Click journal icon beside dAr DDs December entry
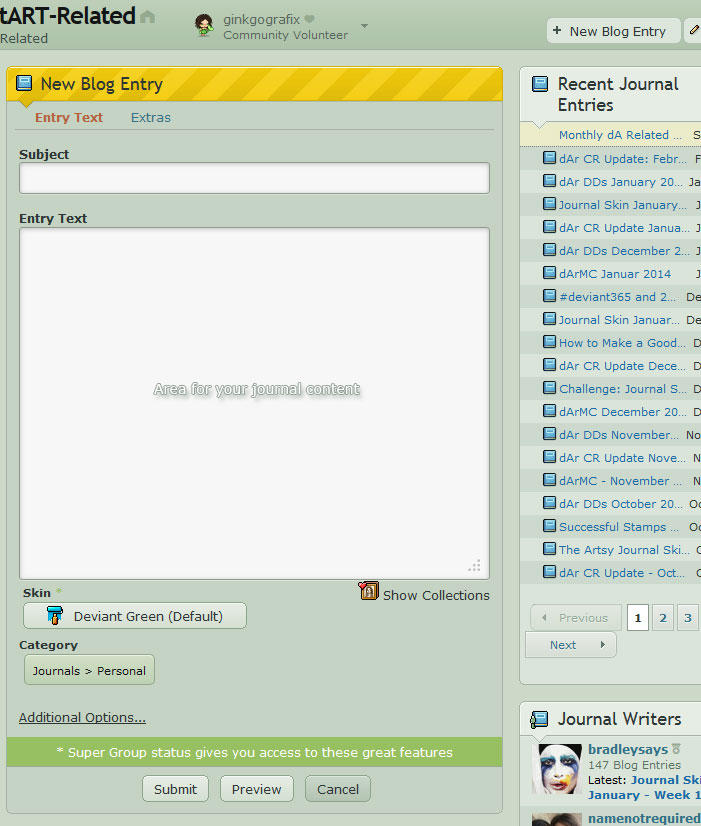The image size is (701, 826). coord(549,249)
